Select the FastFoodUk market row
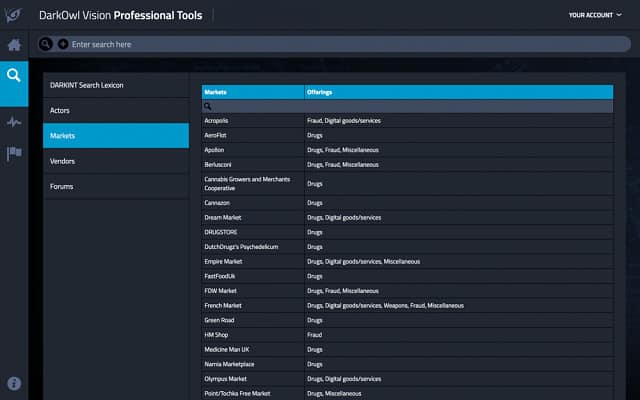640x400 pixels. click(407, 276)
